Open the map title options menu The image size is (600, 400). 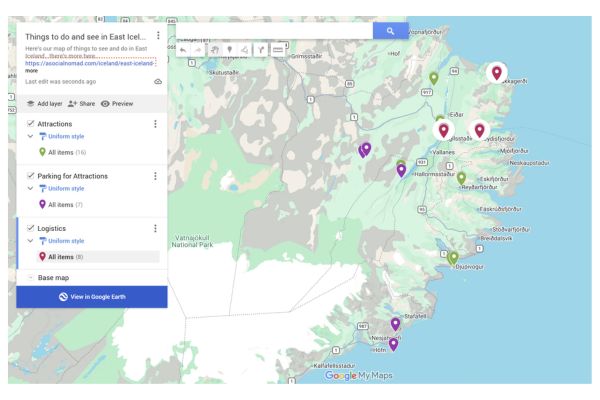click(x=158, y=36)
